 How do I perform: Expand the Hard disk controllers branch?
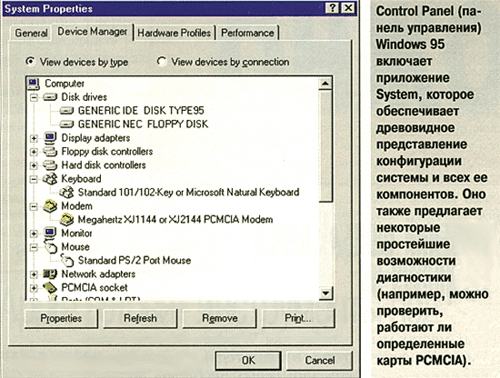[34, 165]
